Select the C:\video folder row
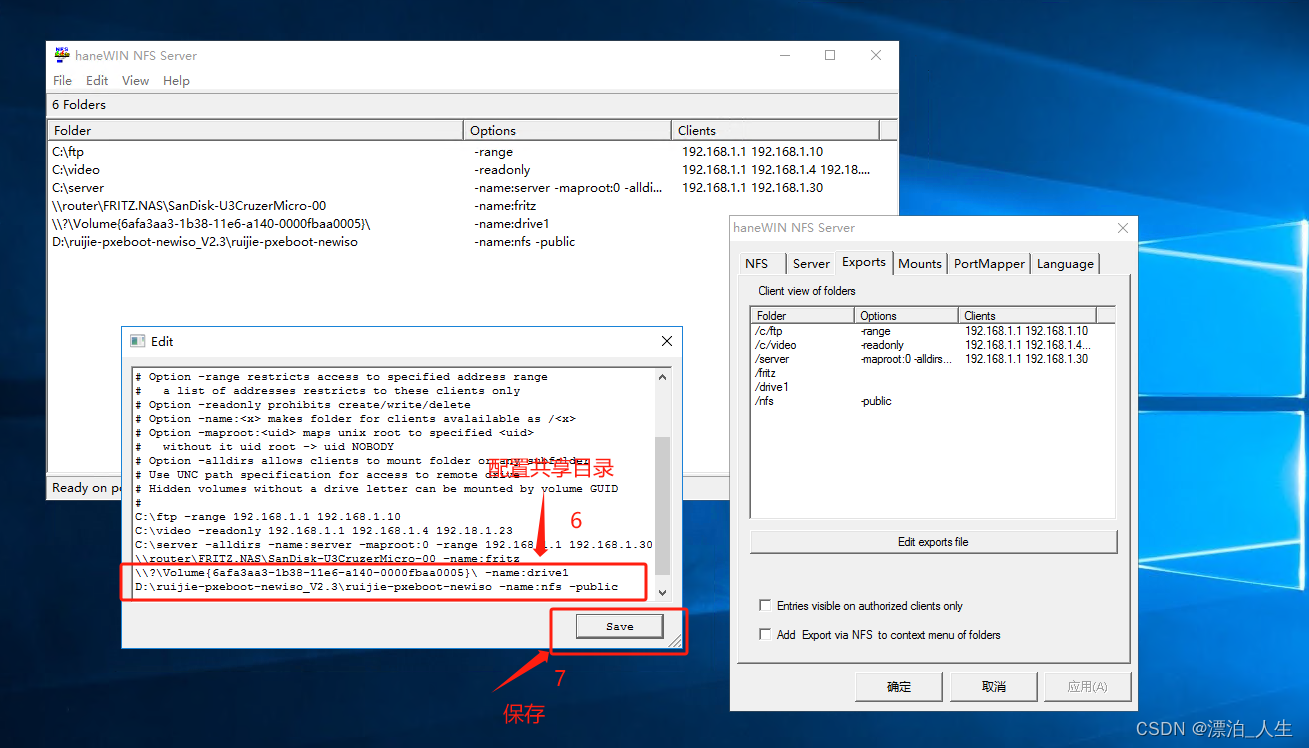The image size is (1309, 748). pyautogui.click(x=79, y=169)
